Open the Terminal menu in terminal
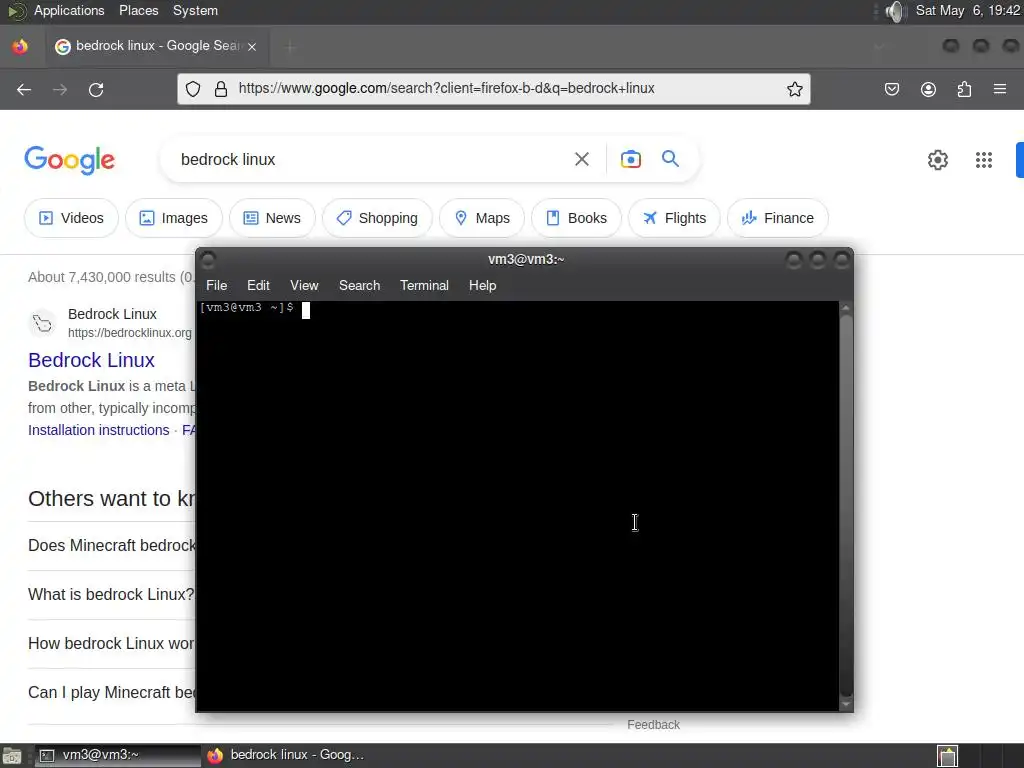Screen dimensions: 1024x768 (x=424, y=285)
